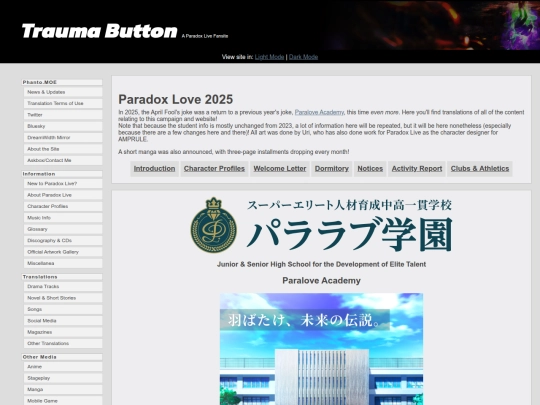The width and height of the screenshot is (540, 405).
Task: Click the Translations sidebar heading
Action: coord(62,277)
